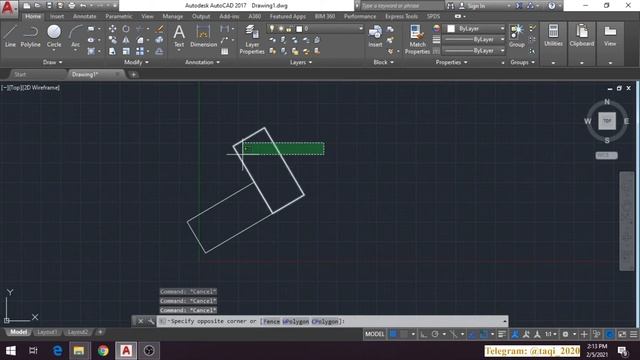Expand the Block panel
The image size is (640, 360).
coord(384,62)
